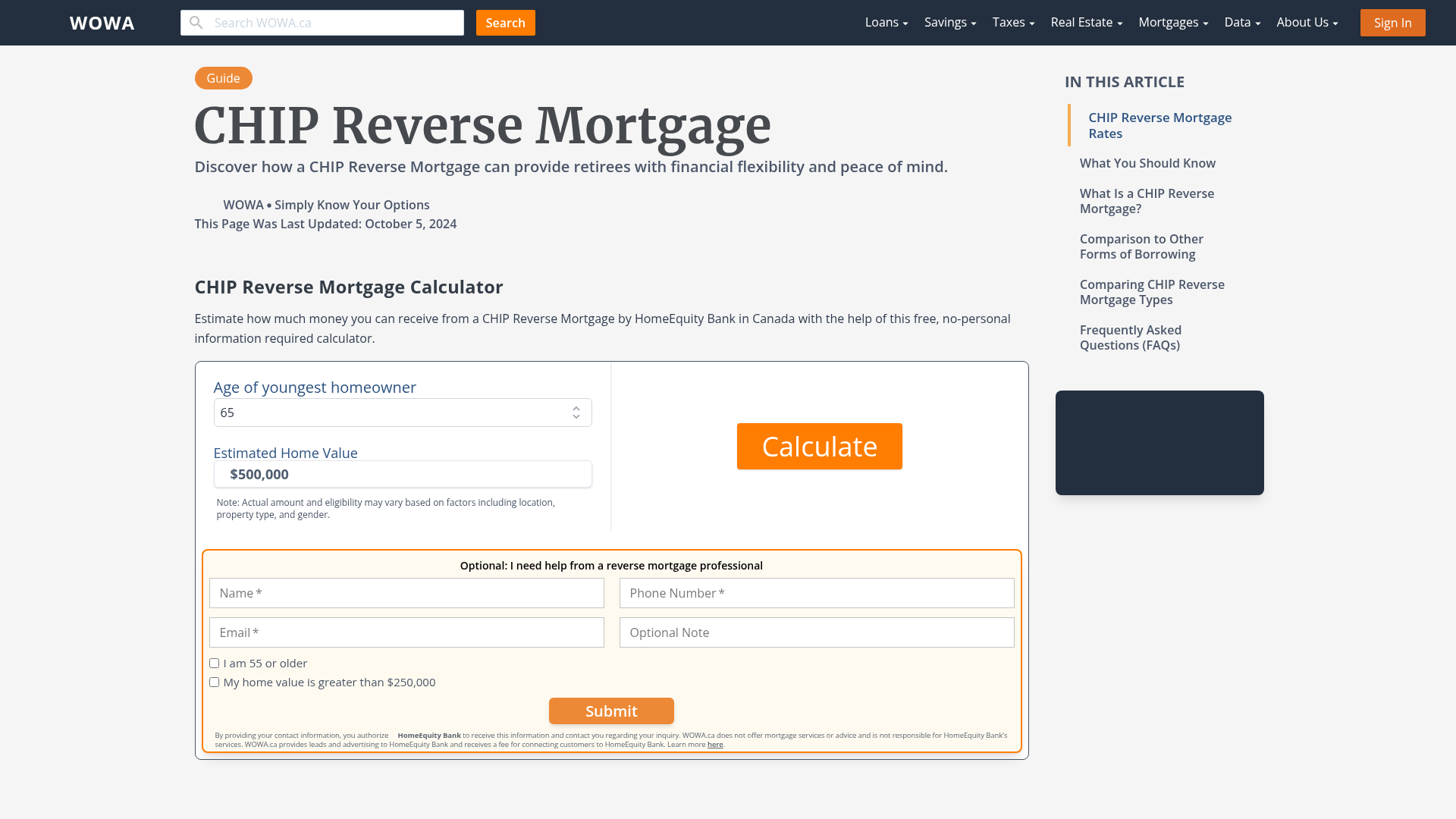1456x819 pixels.
Task: Select the Taxes menu item
Action: tap(1012, 22)
